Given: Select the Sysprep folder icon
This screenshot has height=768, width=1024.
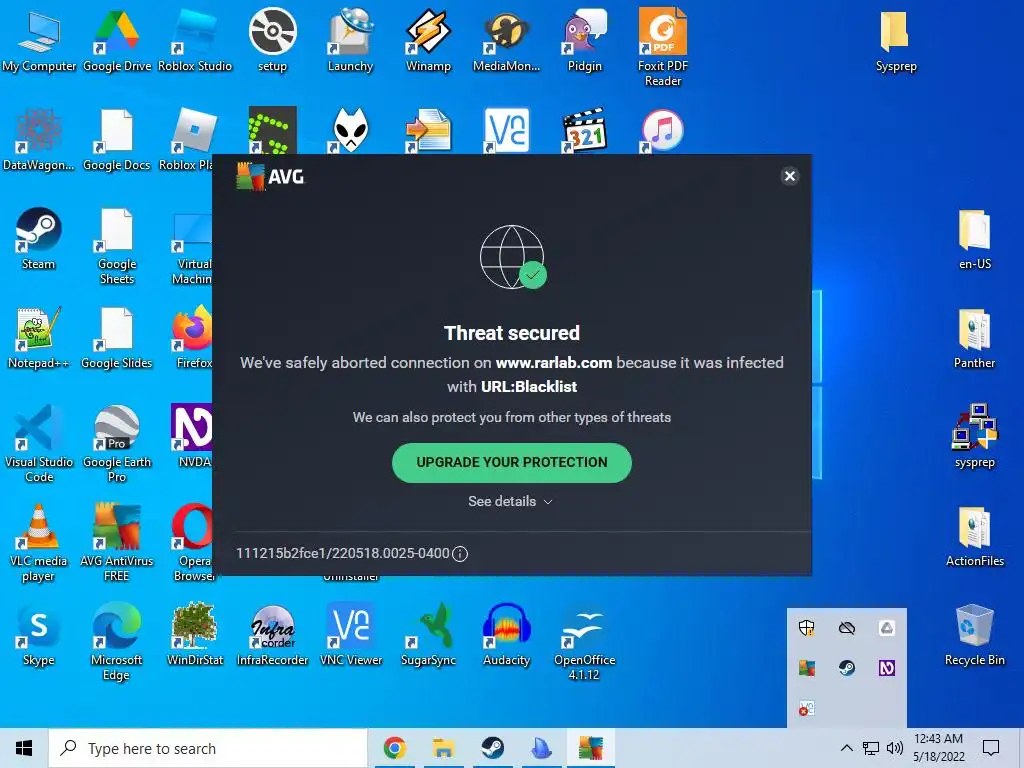Looking at the screenshot, I should coord(896,40).
